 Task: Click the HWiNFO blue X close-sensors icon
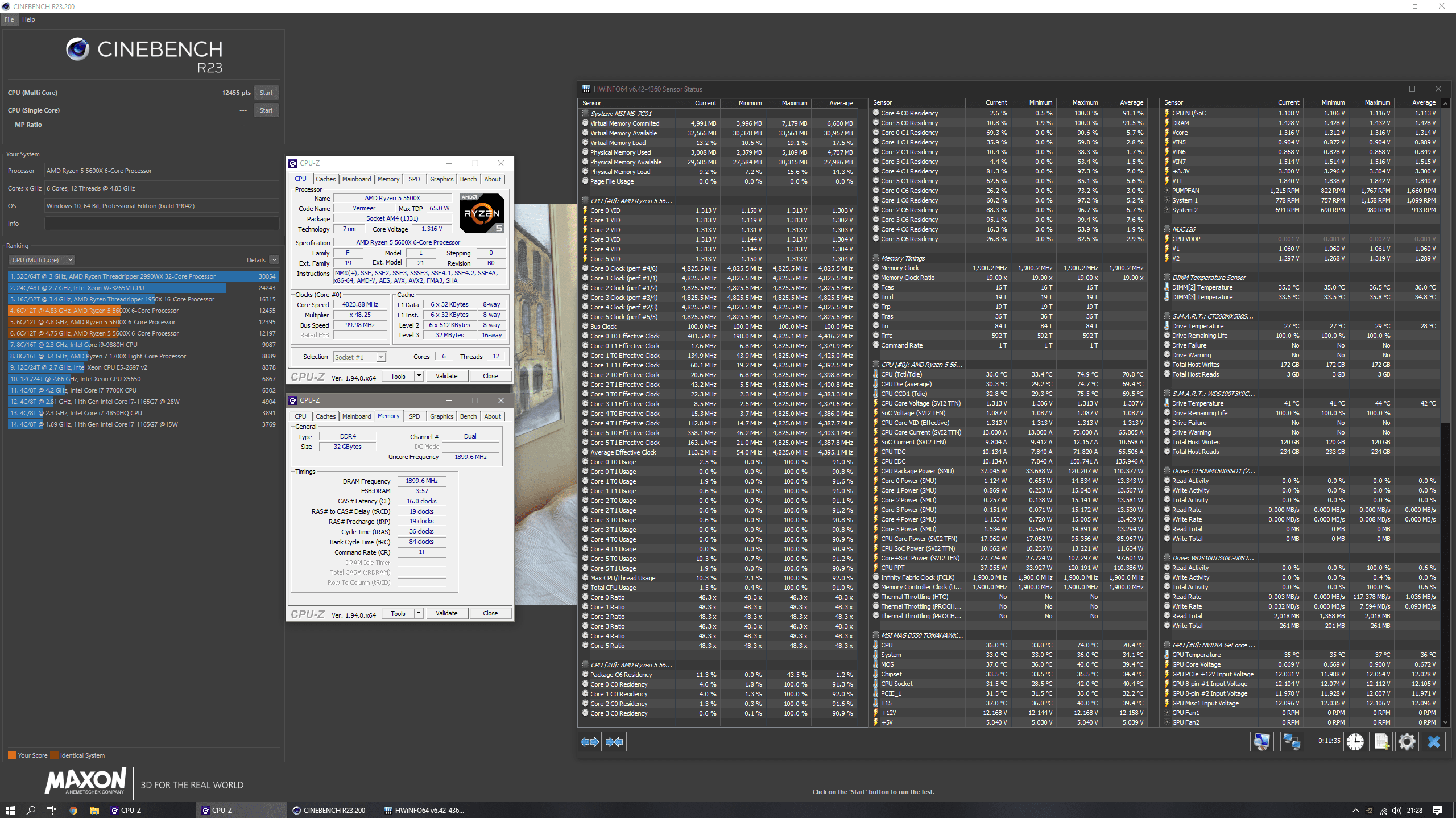coord(1433,742)
